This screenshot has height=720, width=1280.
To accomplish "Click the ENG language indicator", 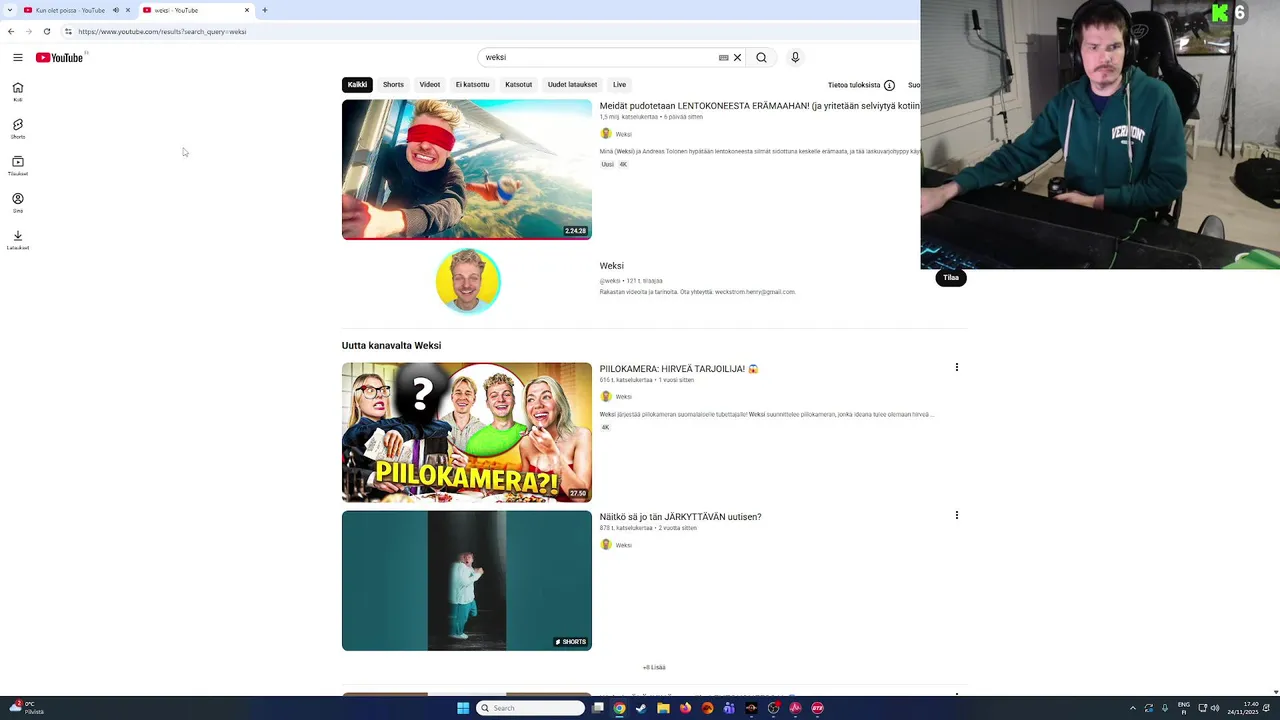I will pos(1184,708).
